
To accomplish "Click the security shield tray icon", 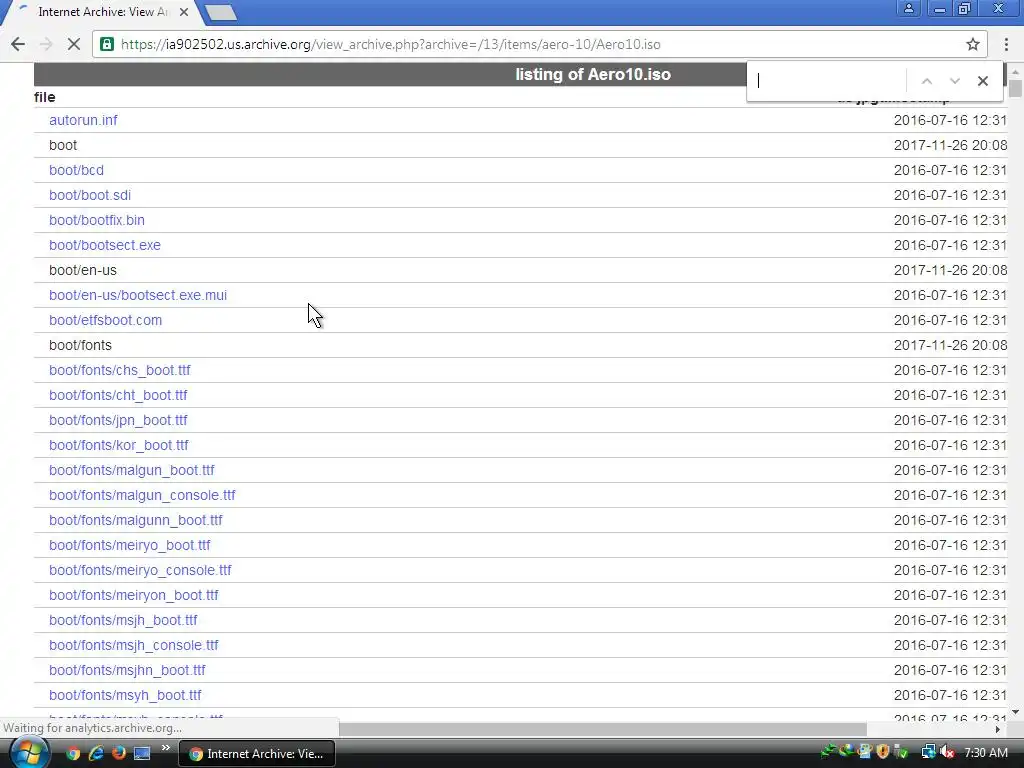I will click(883, 752).
